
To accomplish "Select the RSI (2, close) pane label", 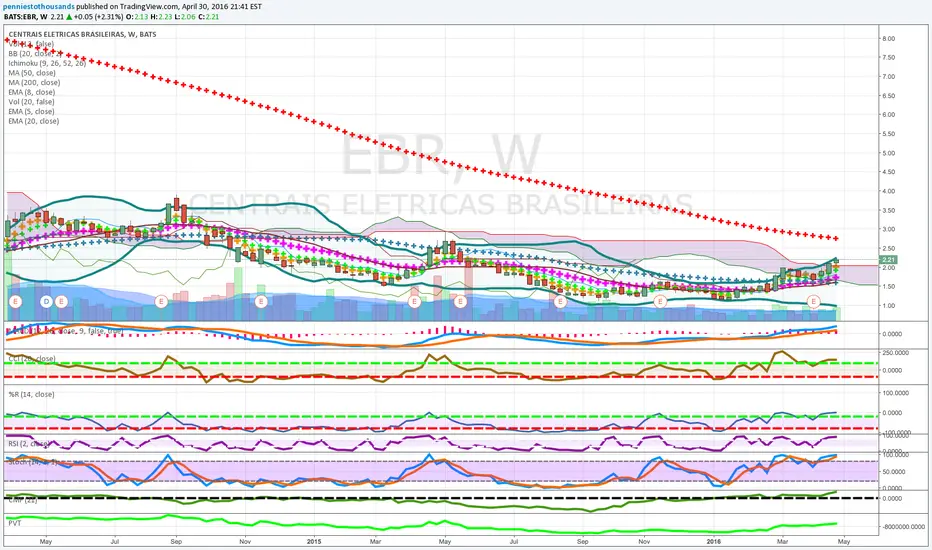I will pos(29,444).
